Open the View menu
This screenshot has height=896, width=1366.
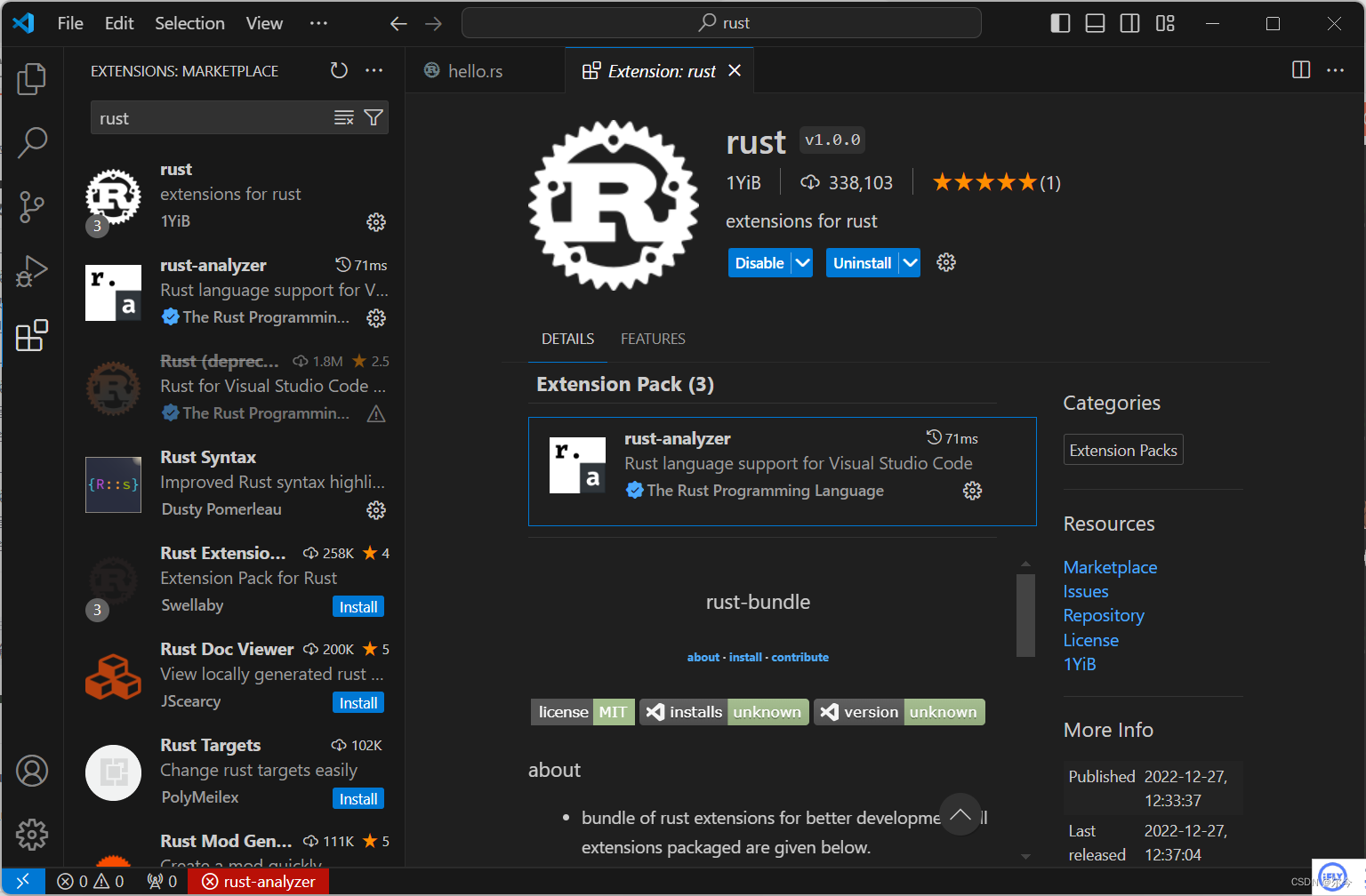tap(264, 23)
